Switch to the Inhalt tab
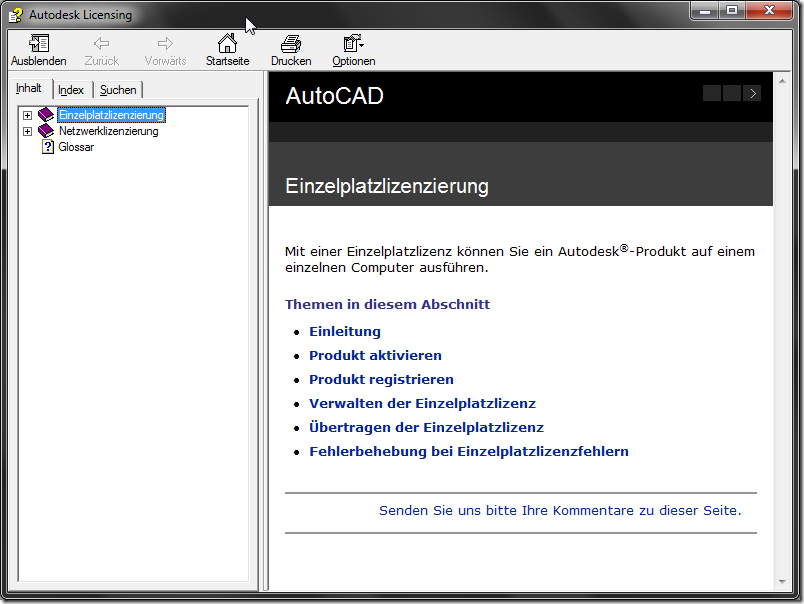804x604 pixels. pyautogui.click(x=29, y=88)
